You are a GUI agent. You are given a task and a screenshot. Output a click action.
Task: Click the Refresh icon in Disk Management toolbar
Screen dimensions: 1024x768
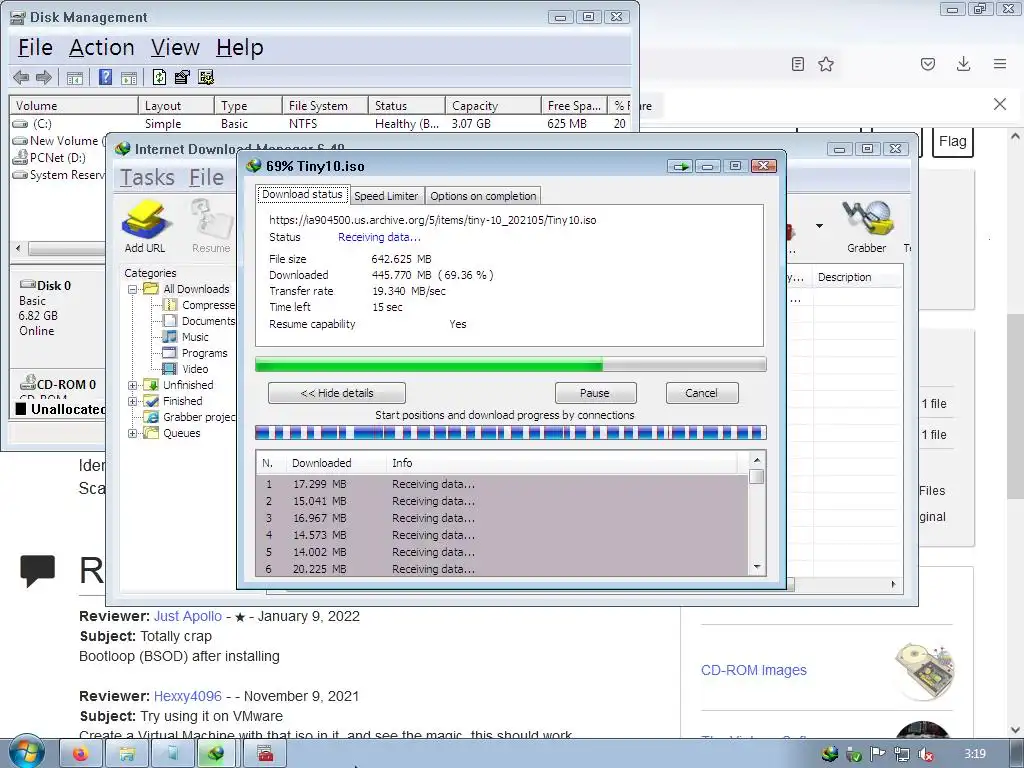159,77
